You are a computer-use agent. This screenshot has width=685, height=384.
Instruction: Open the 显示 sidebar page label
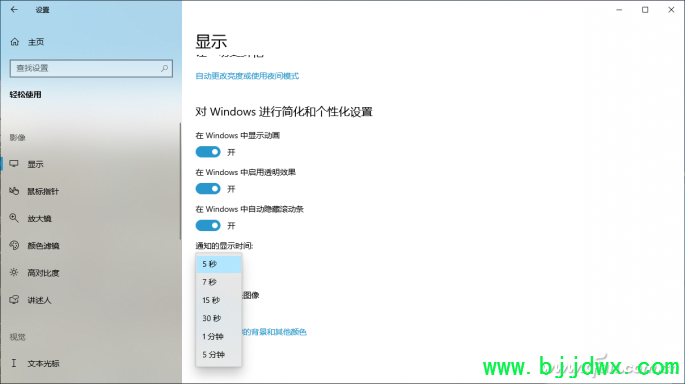point(35,164)
